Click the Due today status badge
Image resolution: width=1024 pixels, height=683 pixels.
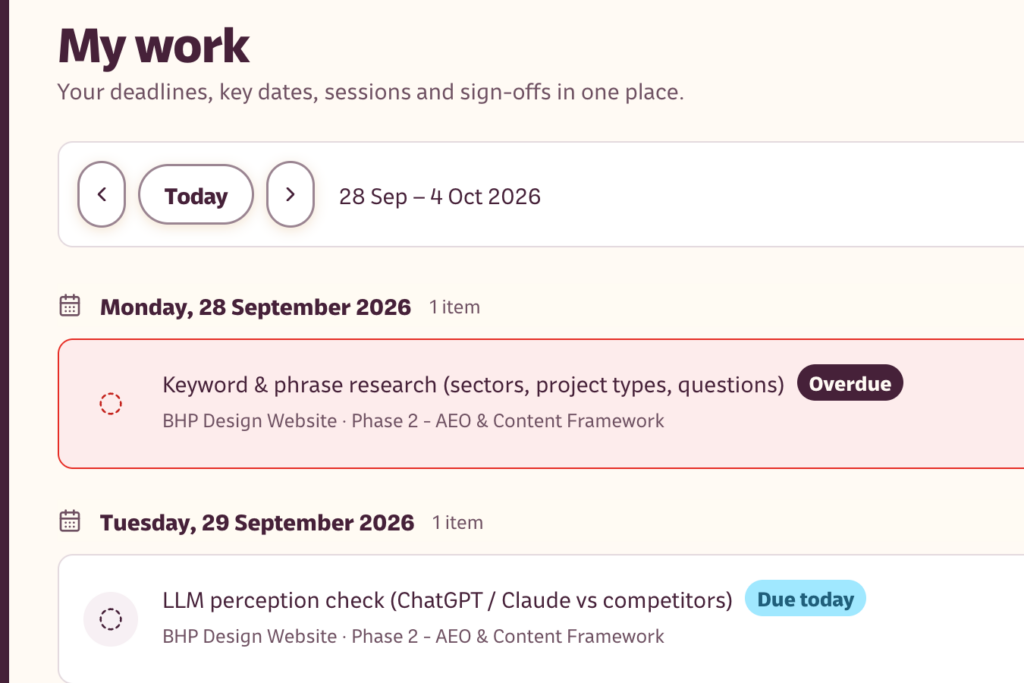(x=805, y=599)
